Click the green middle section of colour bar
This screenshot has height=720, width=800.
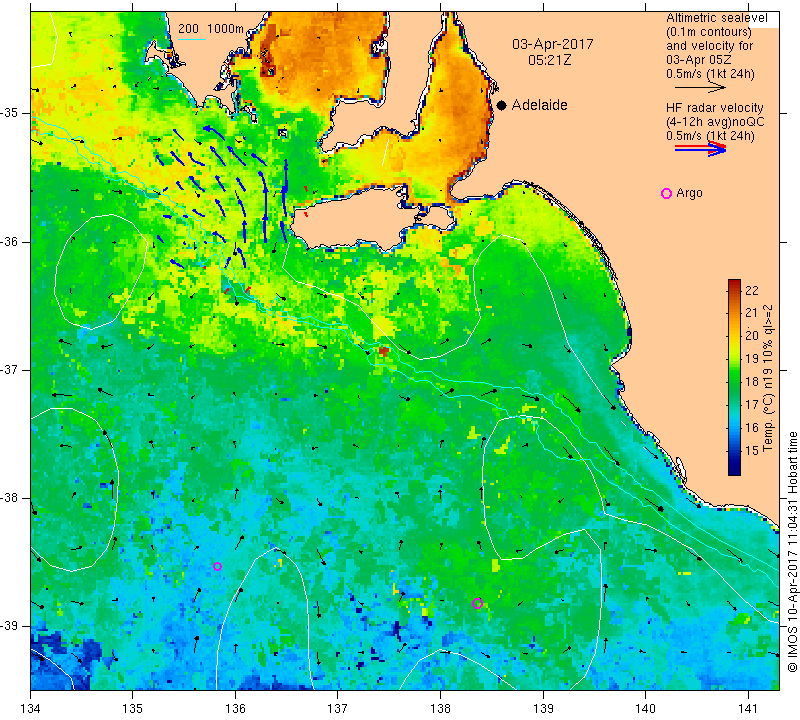pyautogui.click(x=734, y=378)
